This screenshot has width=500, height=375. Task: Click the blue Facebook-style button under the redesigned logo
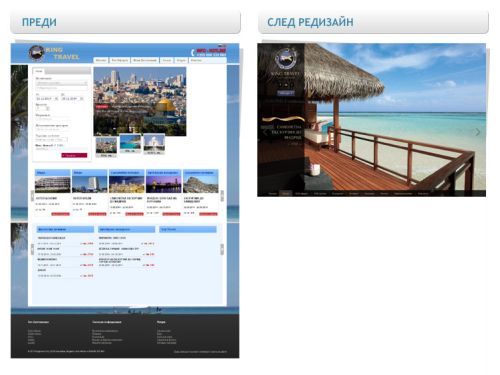coord(286,93)
